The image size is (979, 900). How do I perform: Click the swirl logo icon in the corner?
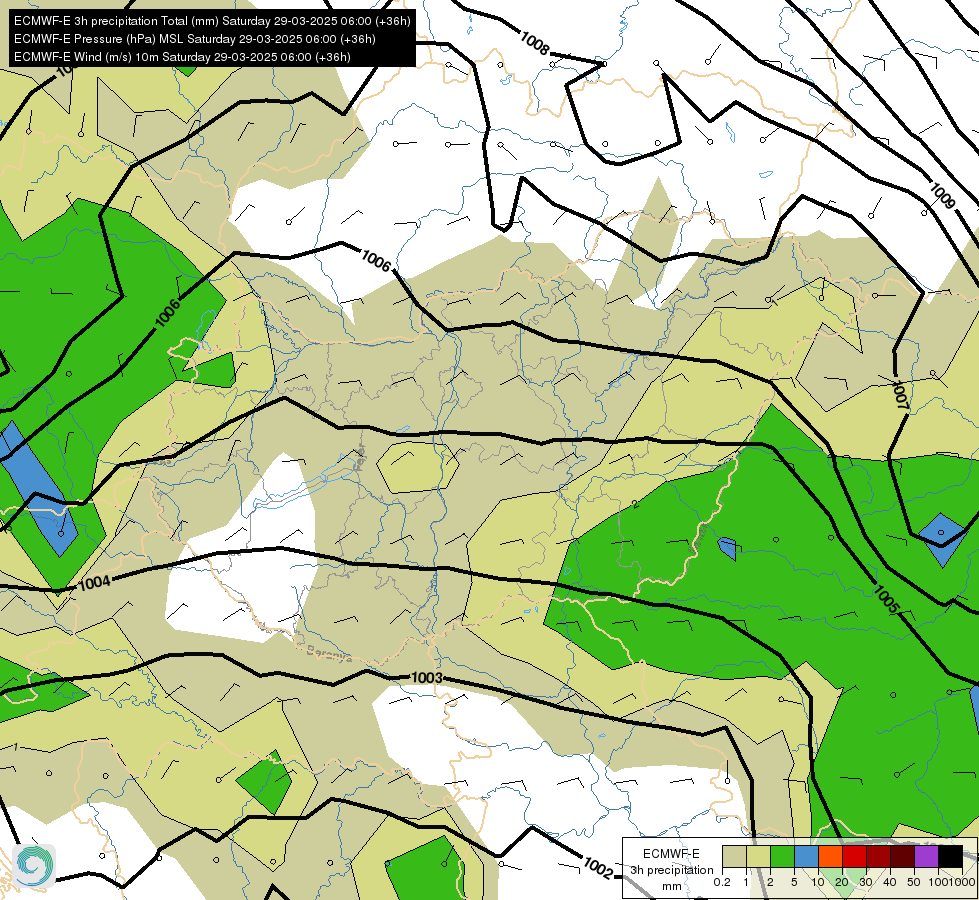[x=34, y=866]
